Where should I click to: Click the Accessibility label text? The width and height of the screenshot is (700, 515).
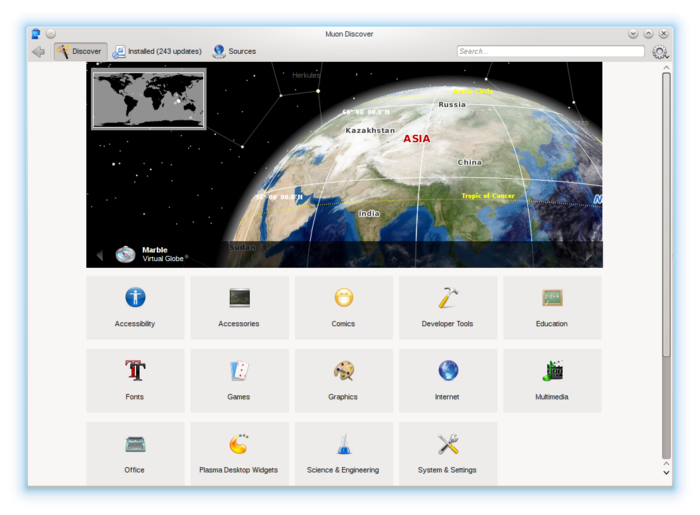(135, 324)
